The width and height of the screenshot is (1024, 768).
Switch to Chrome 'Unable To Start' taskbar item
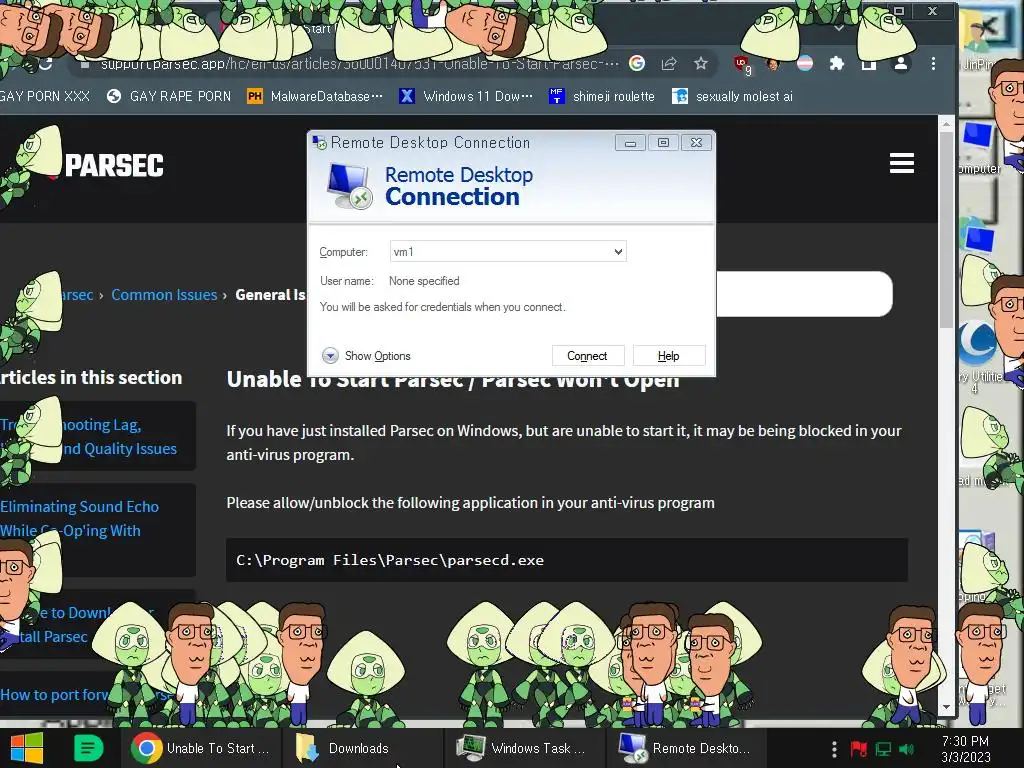(x=202, y=748)
